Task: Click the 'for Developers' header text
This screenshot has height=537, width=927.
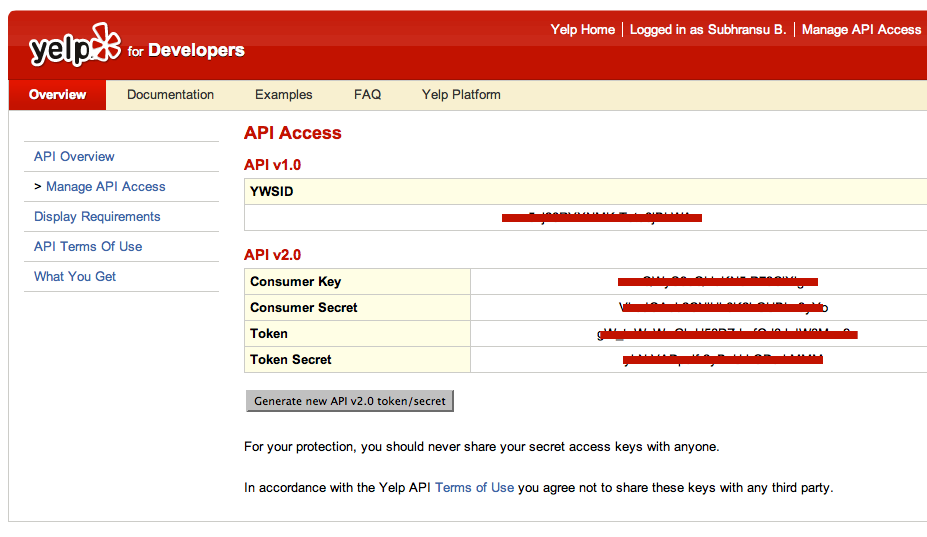Action: click(x=186, y=50)
